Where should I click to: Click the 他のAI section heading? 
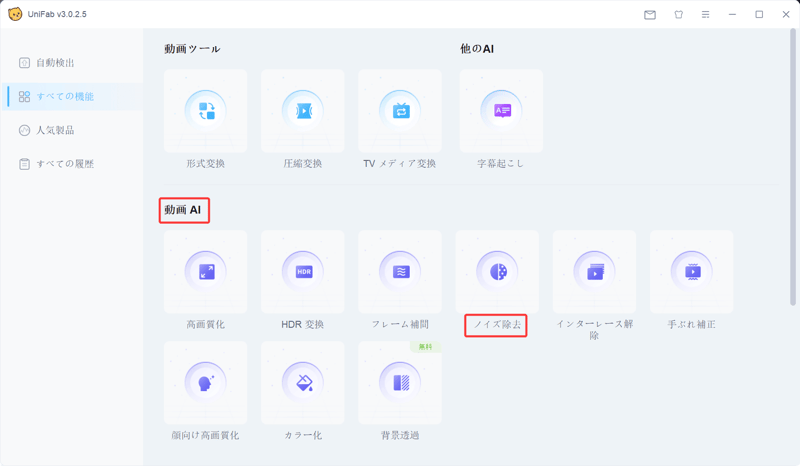tap(477, 49)
